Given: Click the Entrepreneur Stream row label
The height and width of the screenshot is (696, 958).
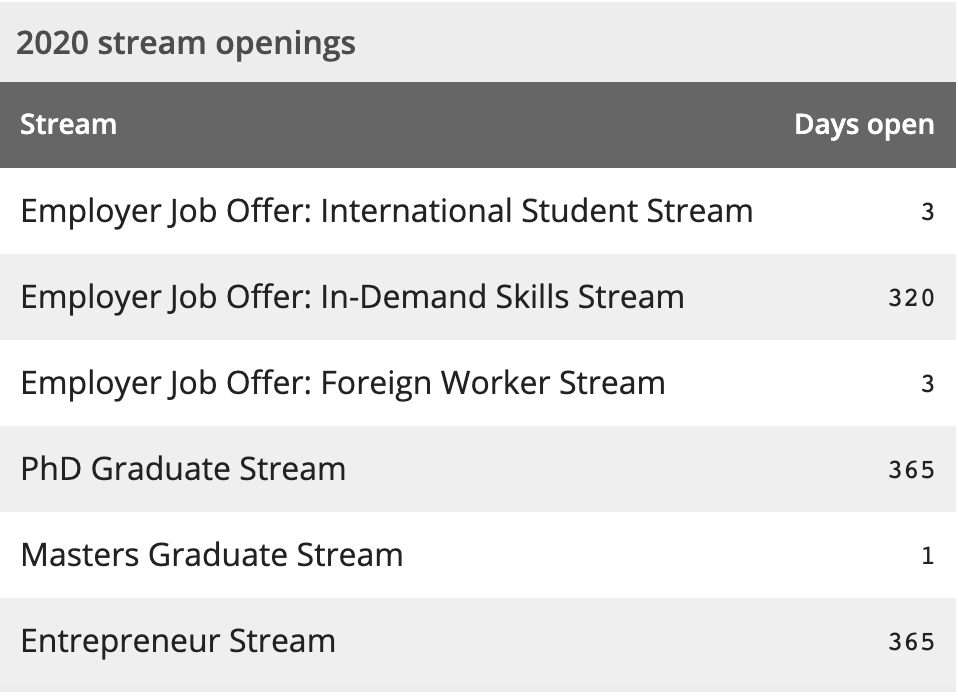Looking at the screenshot, I should (x=178, y=642).
